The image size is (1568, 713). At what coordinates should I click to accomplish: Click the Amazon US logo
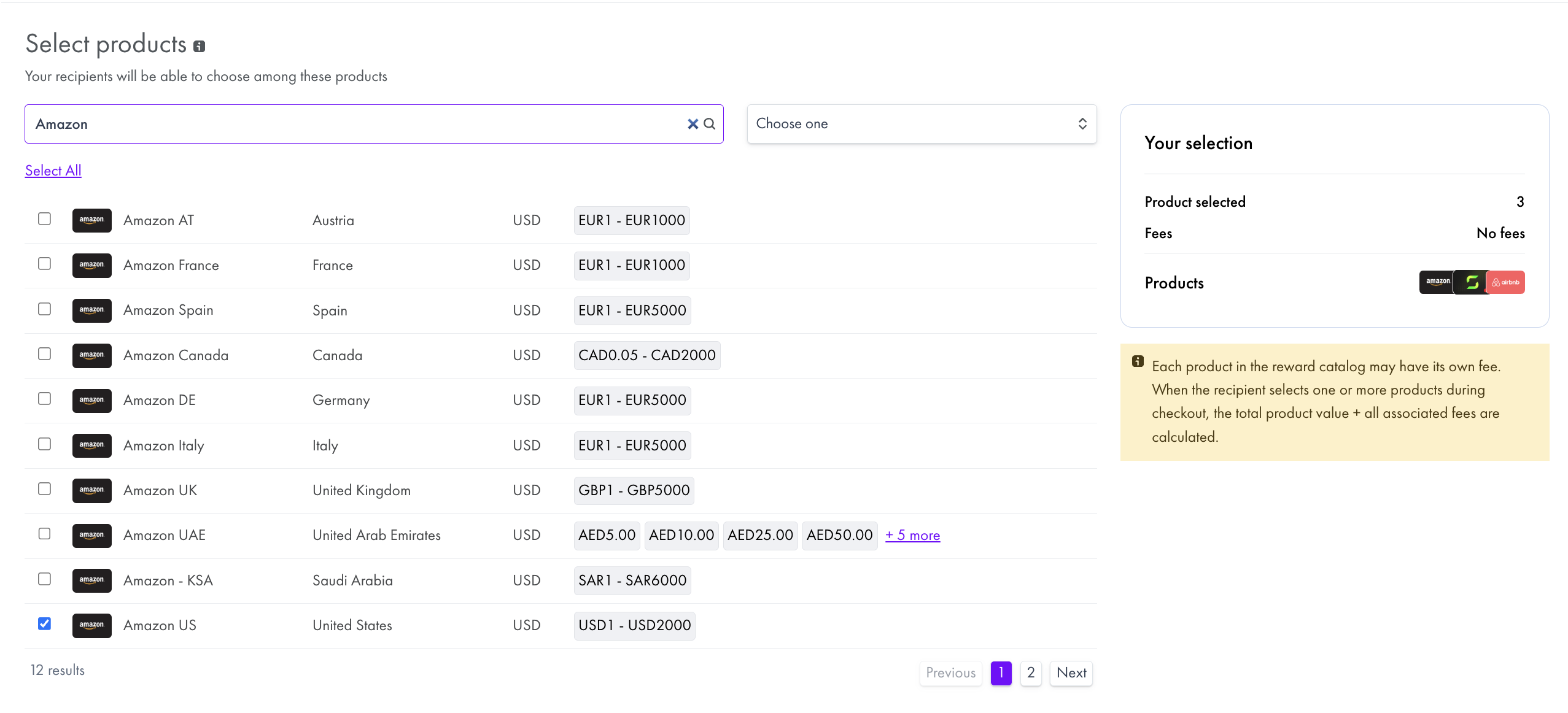[x=92, y=625]
